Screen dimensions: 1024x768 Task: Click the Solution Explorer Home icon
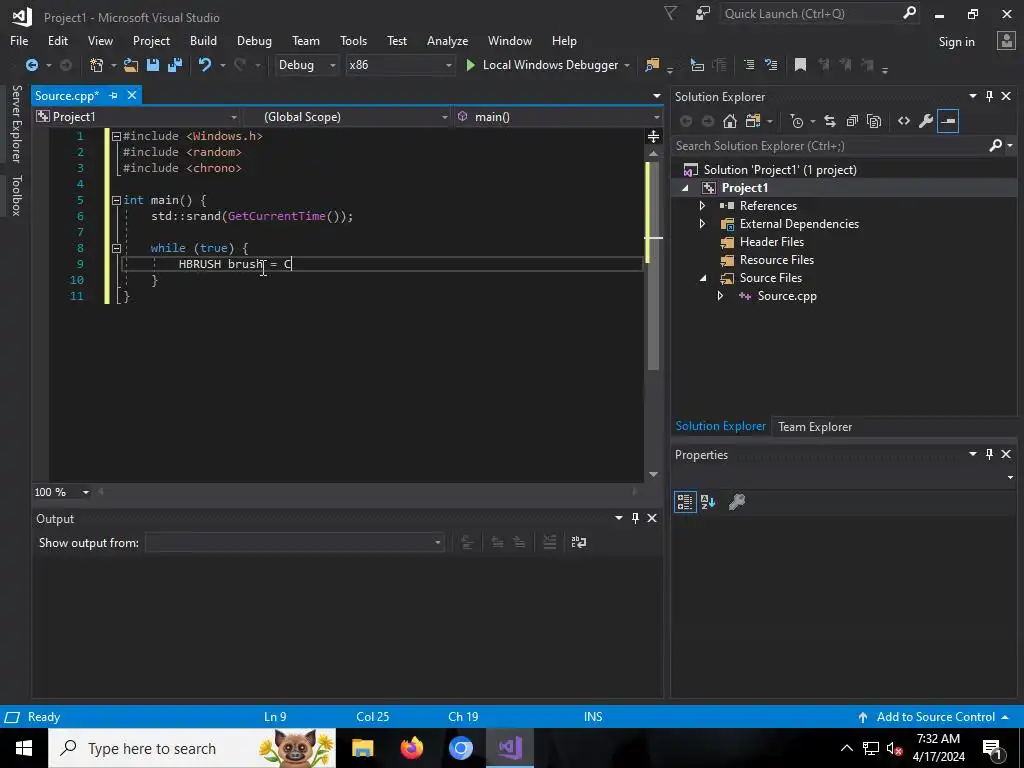click(x=730, y=121)
